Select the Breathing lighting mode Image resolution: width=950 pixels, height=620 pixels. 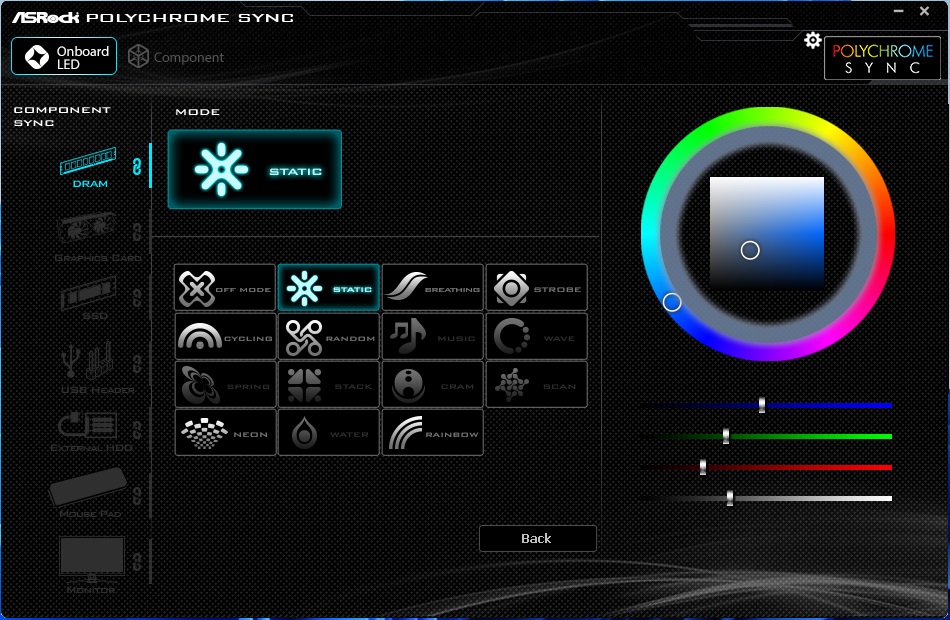click(x=432, y=288)
